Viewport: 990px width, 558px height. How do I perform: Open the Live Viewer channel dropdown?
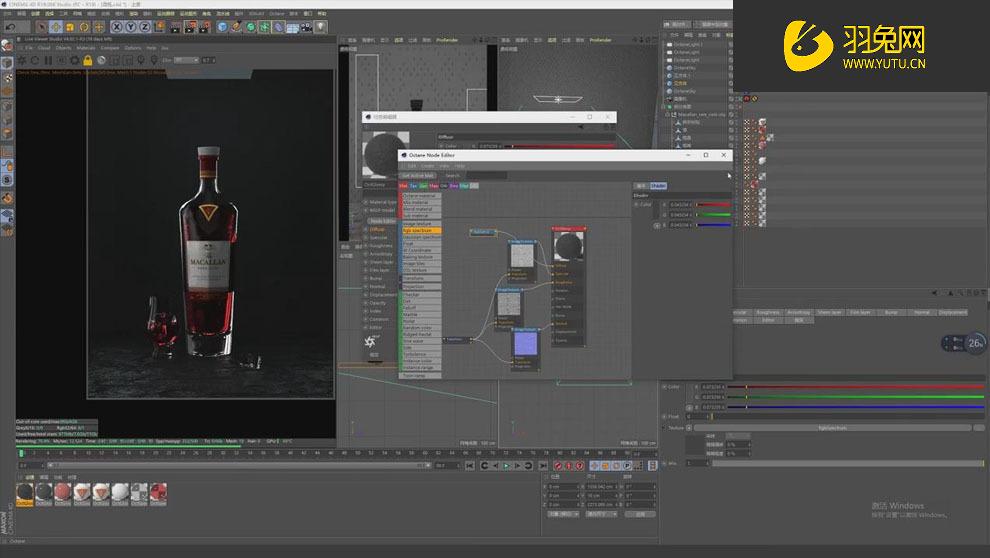click(x=186, y=60)
